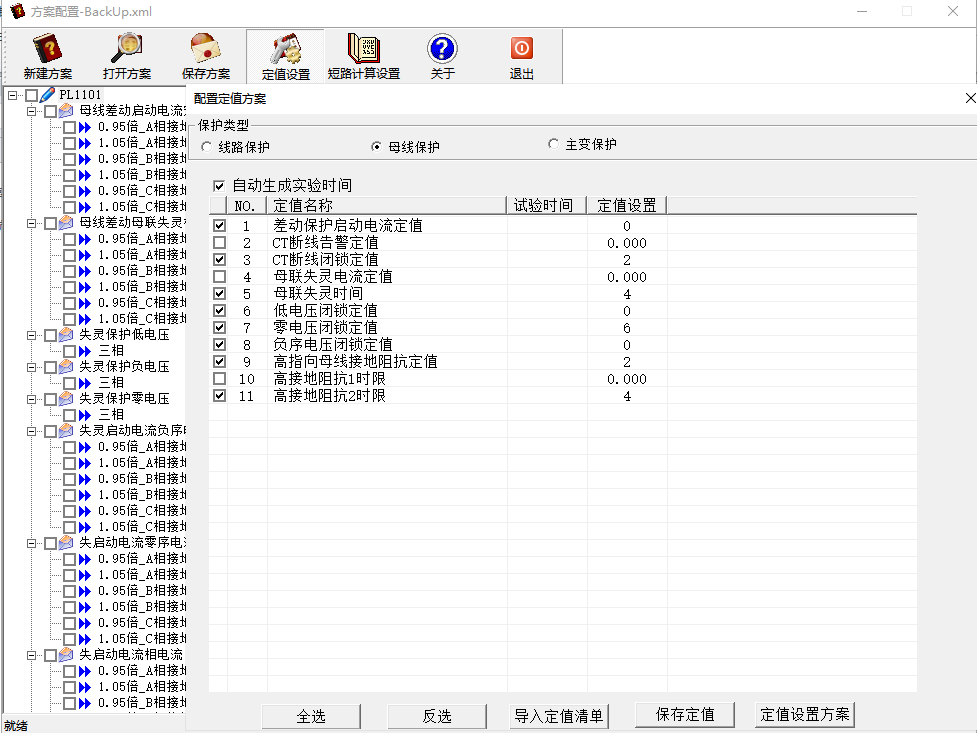Collapse the PL1101 root tree node

click(12, 95)
